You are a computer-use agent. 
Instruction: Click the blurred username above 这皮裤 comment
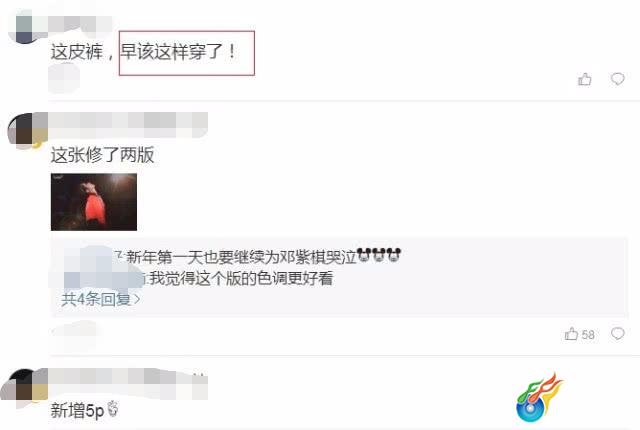80,23
